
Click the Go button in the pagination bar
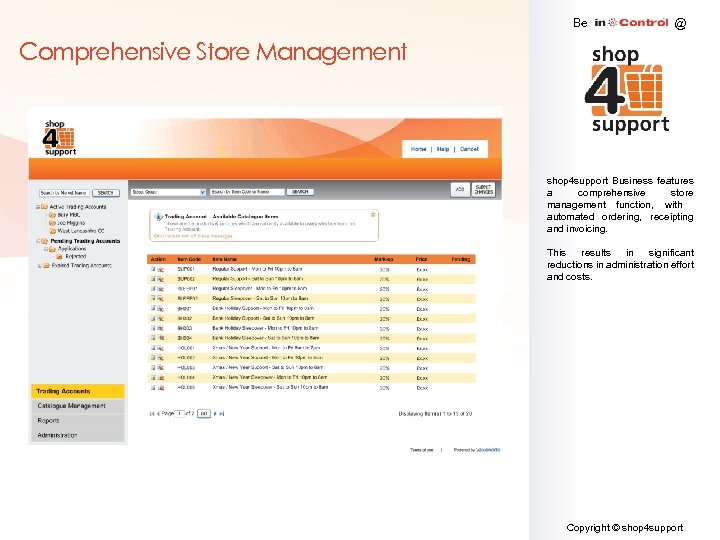pos(204,414)
